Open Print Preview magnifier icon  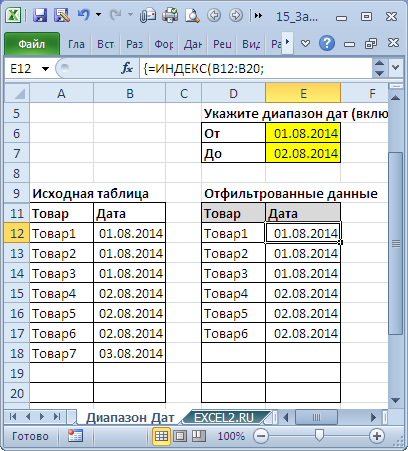[x=192, y=15]
